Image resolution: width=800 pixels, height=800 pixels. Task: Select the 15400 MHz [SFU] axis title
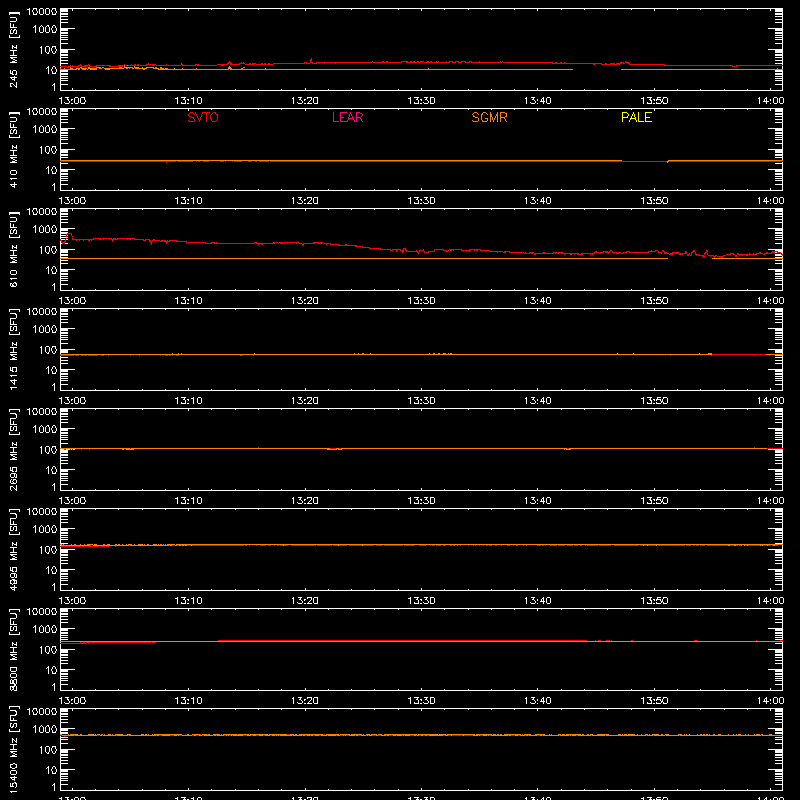point(14,749)
